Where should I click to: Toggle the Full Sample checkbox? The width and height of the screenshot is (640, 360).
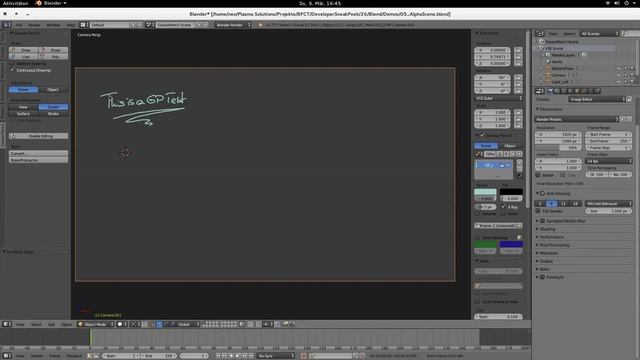pyautogui.click(x=538, y=211)
